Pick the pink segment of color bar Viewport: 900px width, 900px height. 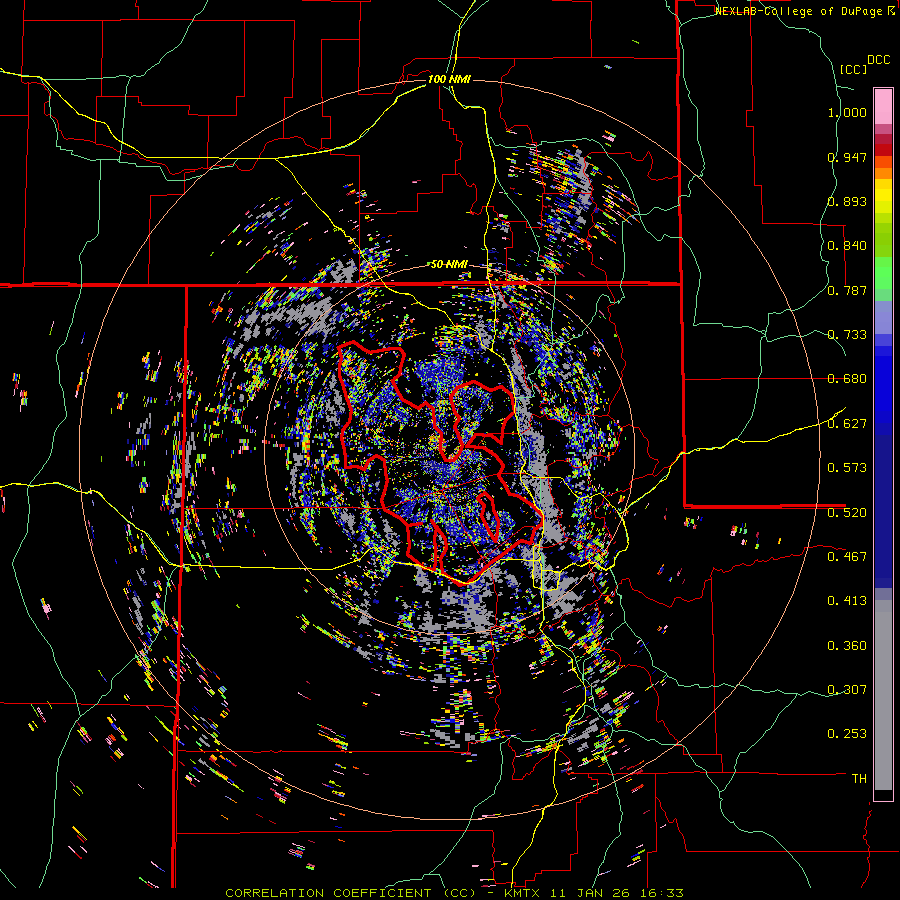click(x=883, y=106)
